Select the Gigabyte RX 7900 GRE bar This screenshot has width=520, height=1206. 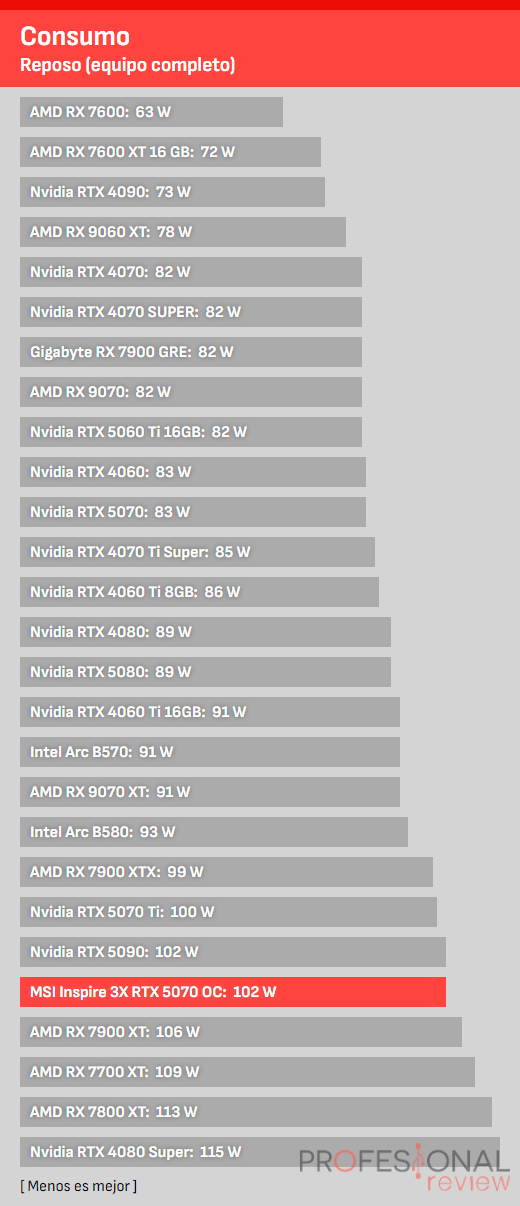click(x=191, y=352)
